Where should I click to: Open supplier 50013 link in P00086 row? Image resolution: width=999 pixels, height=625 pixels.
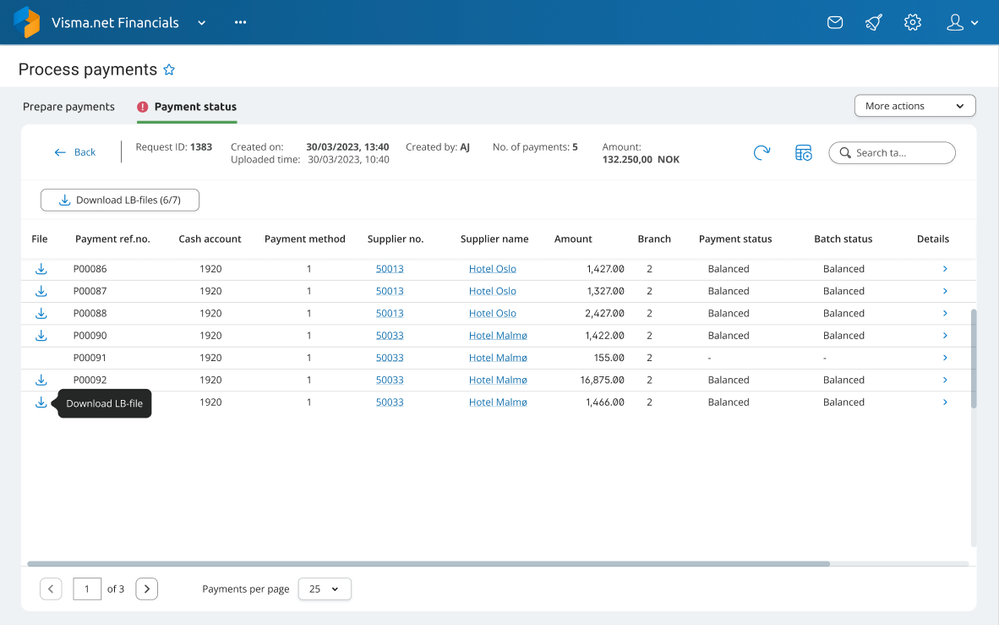[x=389, y=269]
